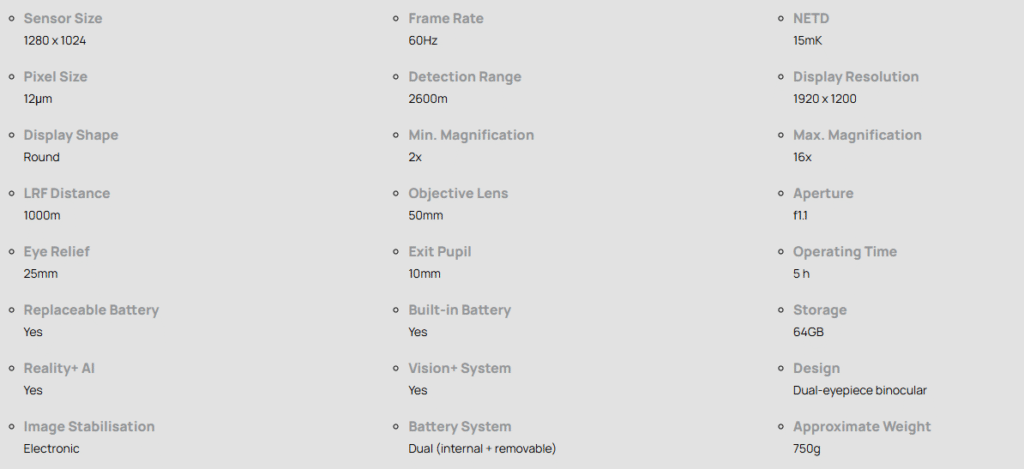
Task: Select the 16x maximum magnification value
Action: point(802,157)
